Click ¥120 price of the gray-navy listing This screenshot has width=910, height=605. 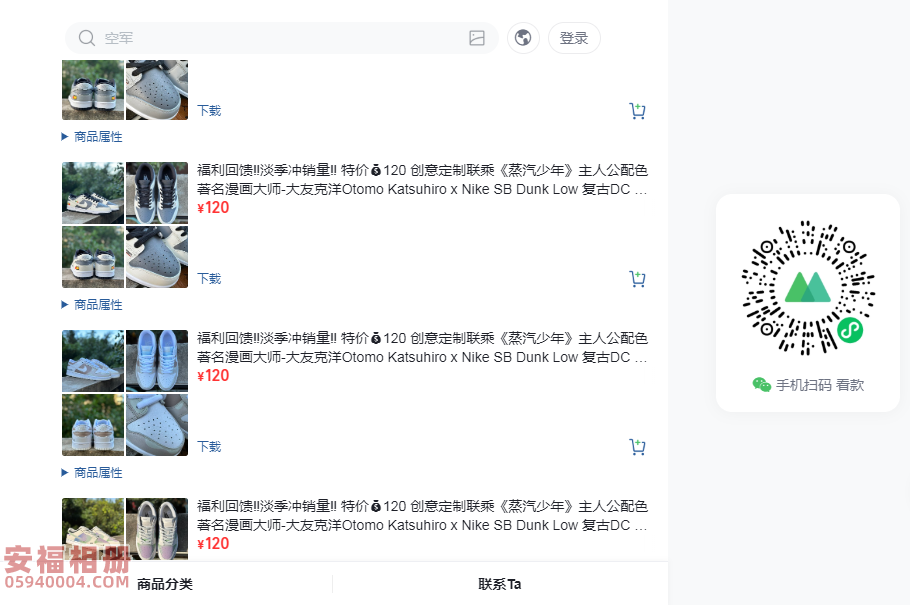point(213,208)
